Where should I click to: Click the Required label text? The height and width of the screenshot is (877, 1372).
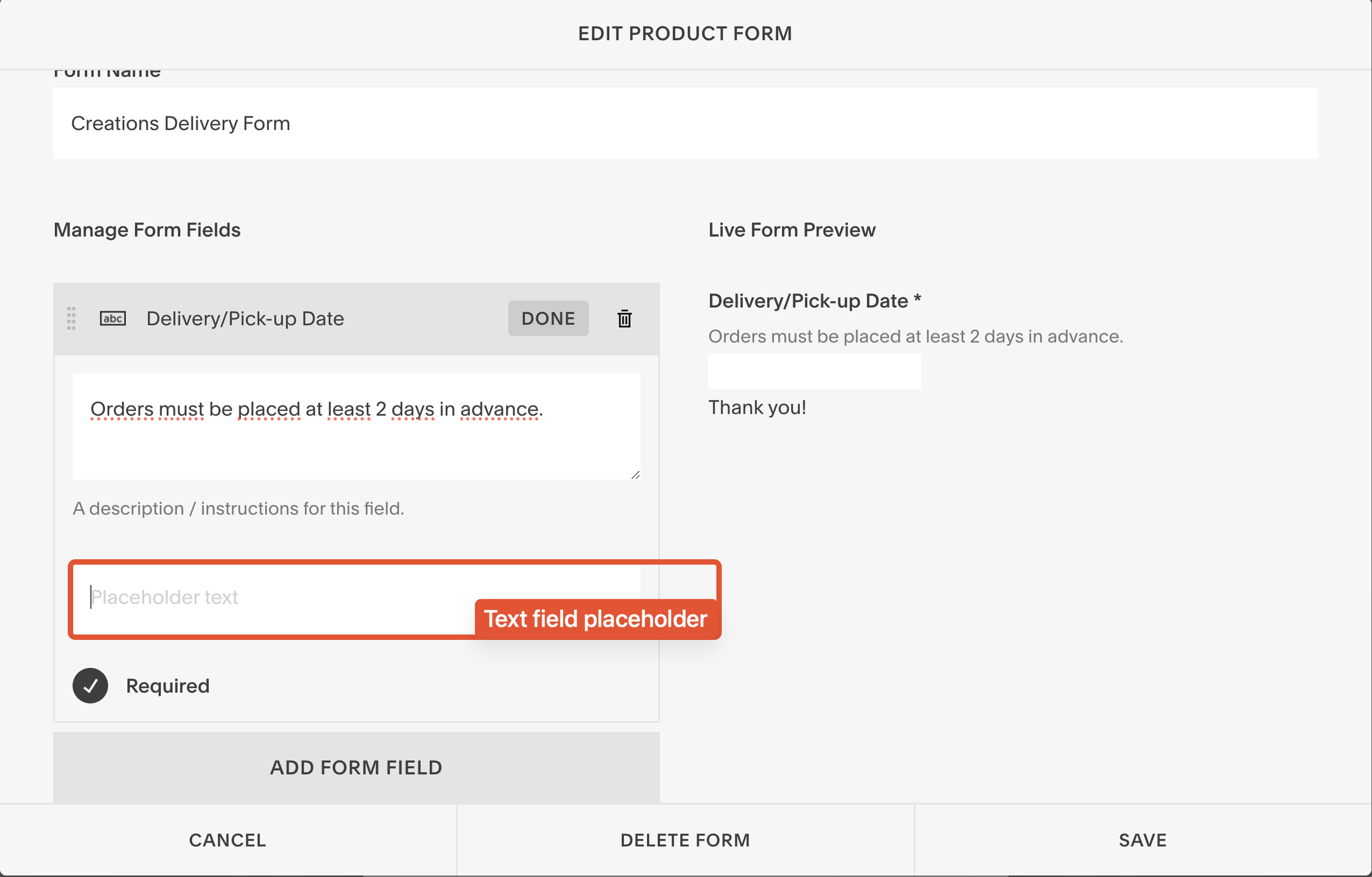[167, 685]
